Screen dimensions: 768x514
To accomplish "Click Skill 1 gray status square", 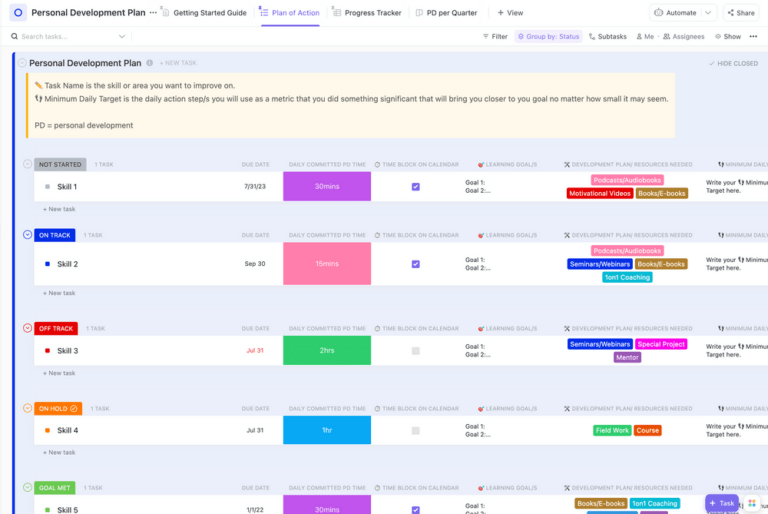I will pos(48,187).
